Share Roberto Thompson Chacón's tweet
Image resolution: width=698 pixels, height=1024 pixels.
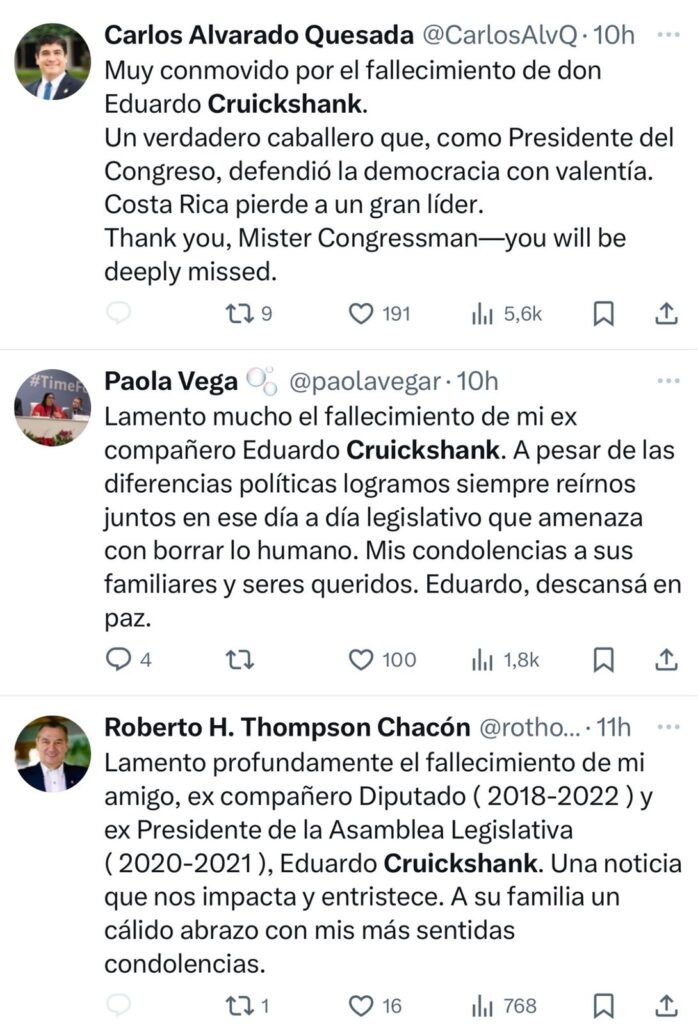tap(666, 1005)
